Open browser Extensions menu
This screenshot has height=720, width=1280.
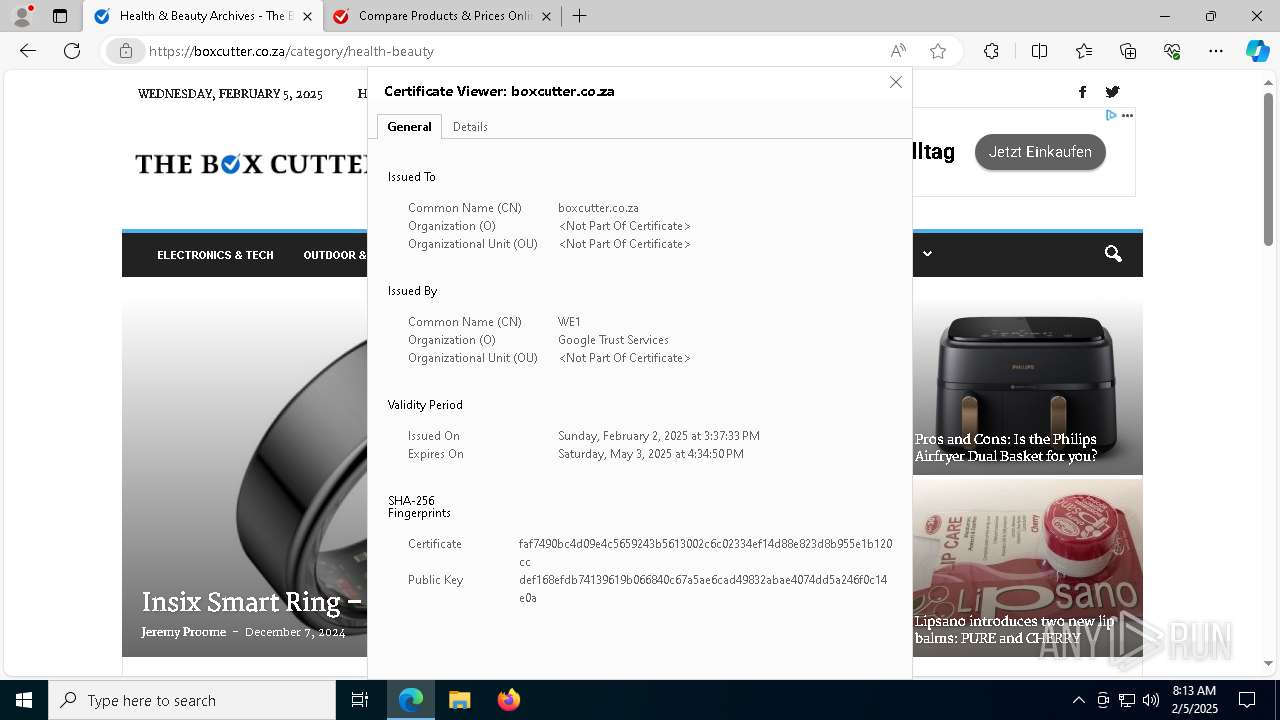991,51
